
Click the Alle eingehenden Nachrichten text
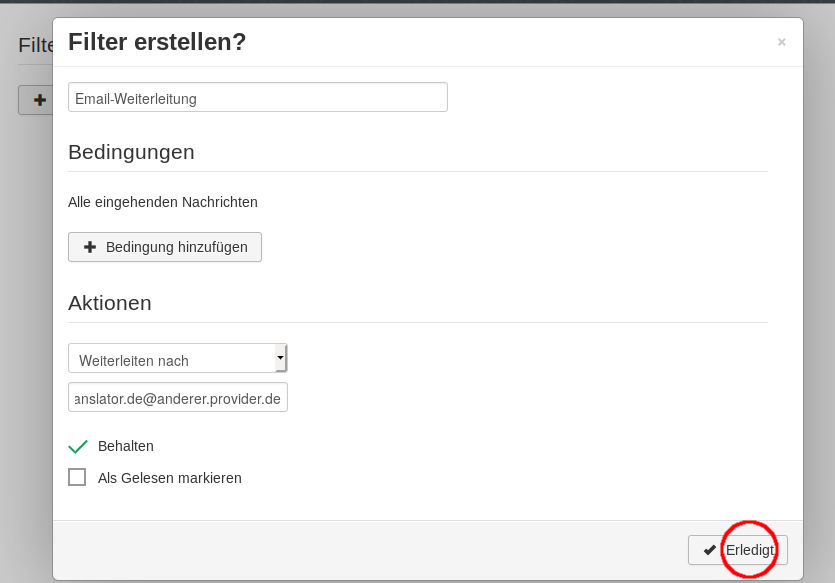click(x=163, y=202)
